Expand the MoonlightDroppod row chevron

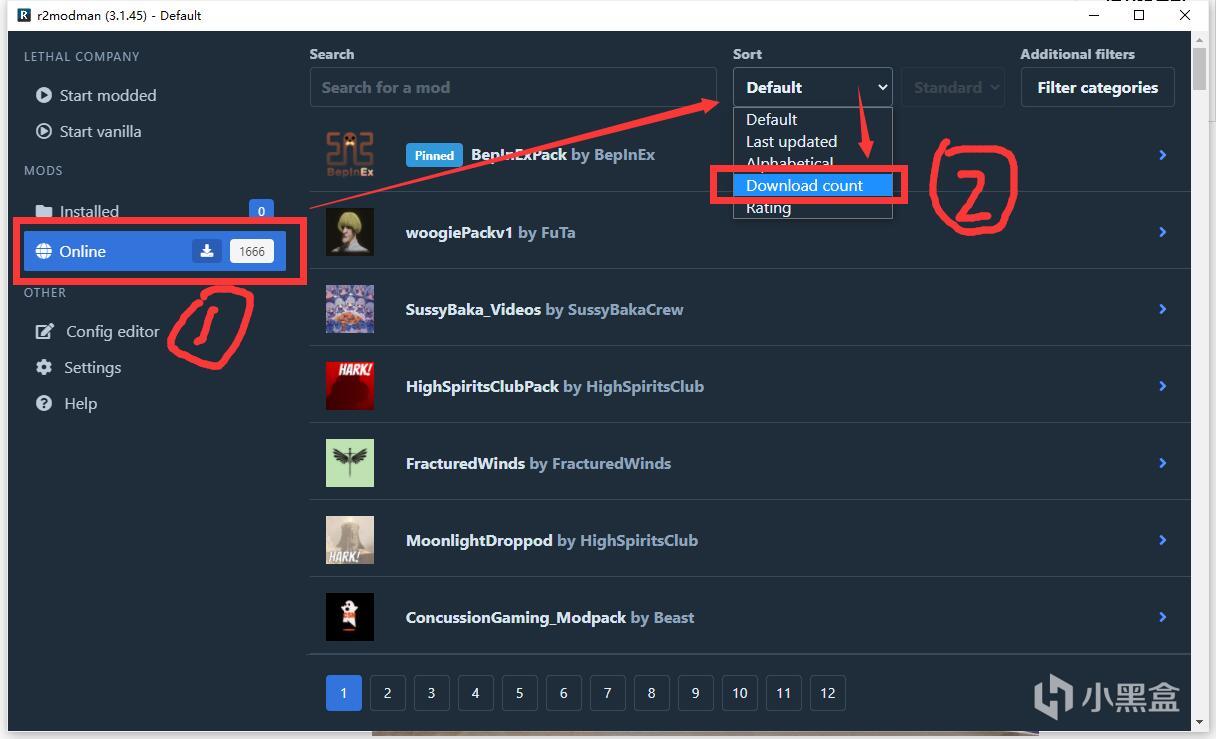(1163, 540)
